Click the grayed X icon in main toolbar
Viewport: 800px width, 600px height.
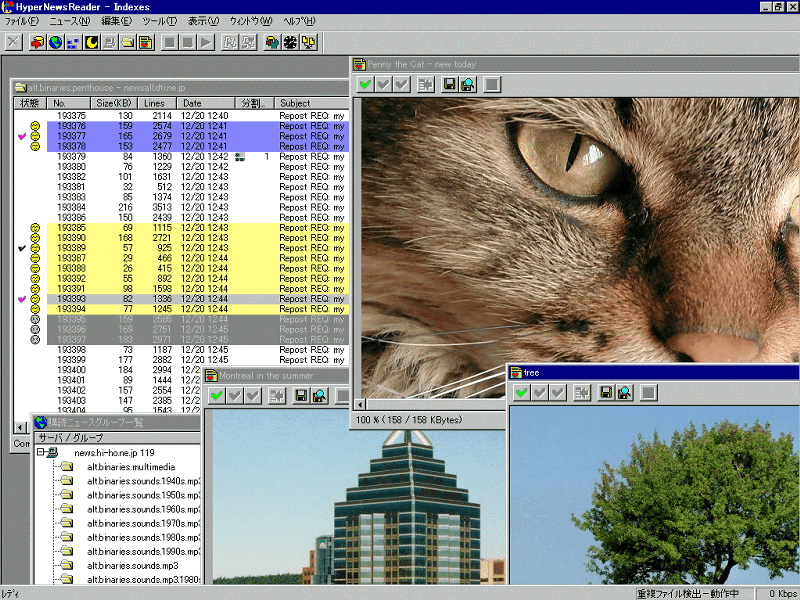(x=14, y=42)
